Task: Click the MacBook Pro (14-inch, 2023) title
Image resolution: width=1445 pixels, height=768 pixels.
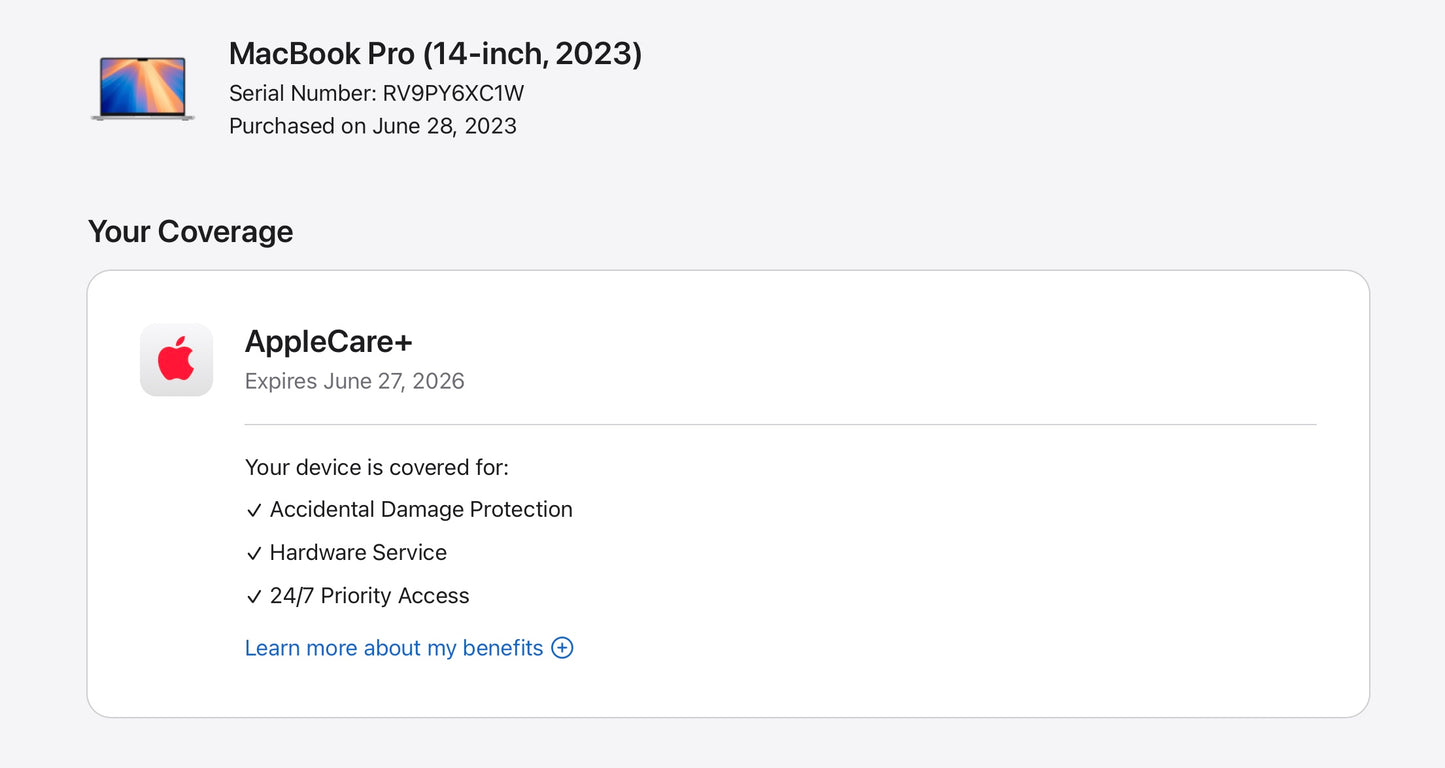Action: (436, 54)
